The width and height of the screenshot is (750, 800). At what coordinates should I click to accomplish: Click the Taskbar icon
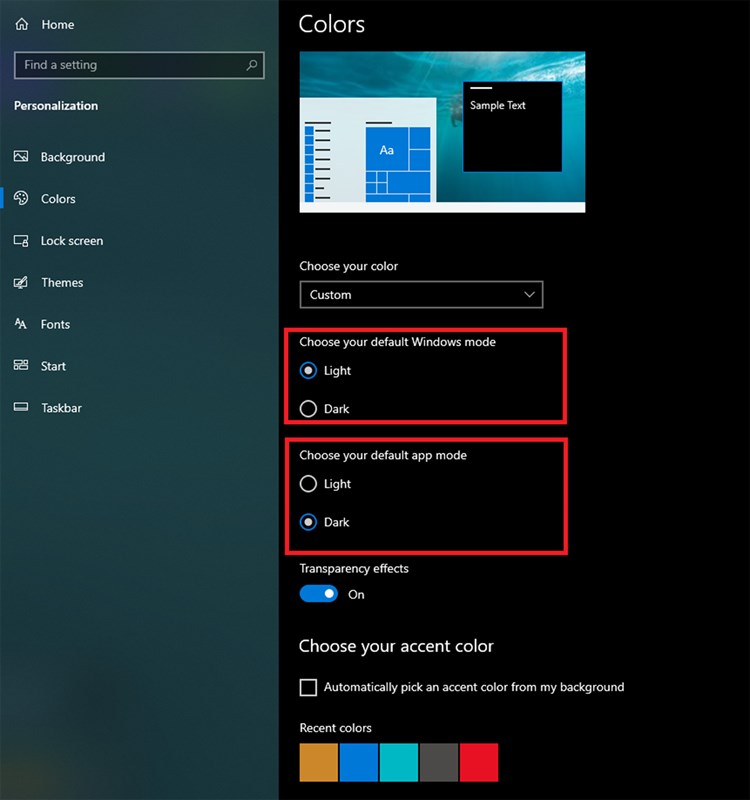coord(21,407)
